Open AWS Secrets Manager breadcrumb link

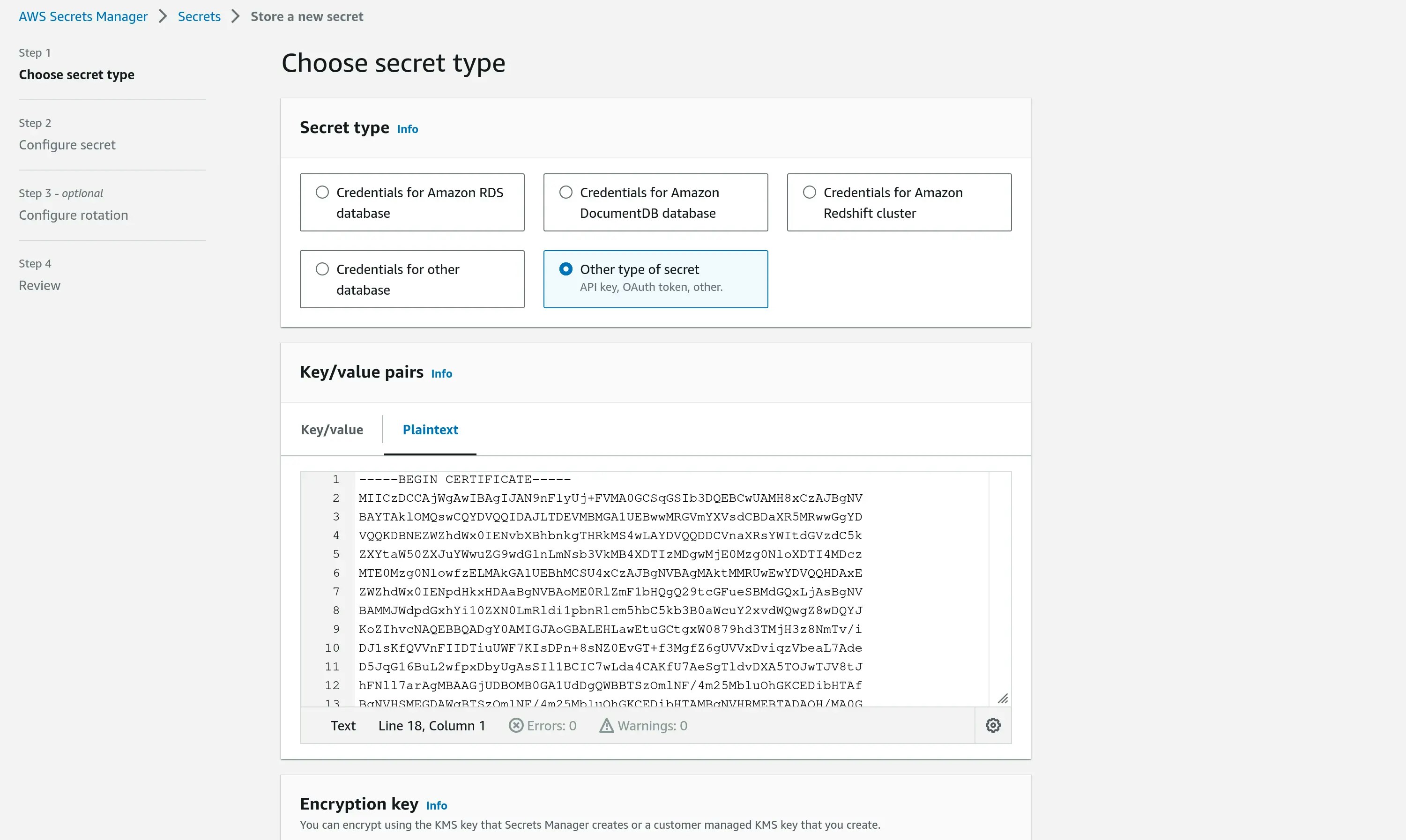click(83, 16)
